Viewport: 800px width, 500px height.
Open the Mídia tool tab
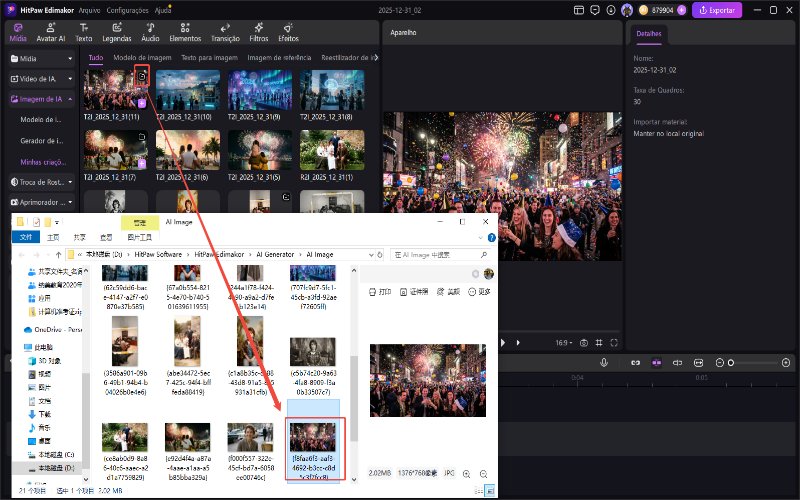[18, 32]
